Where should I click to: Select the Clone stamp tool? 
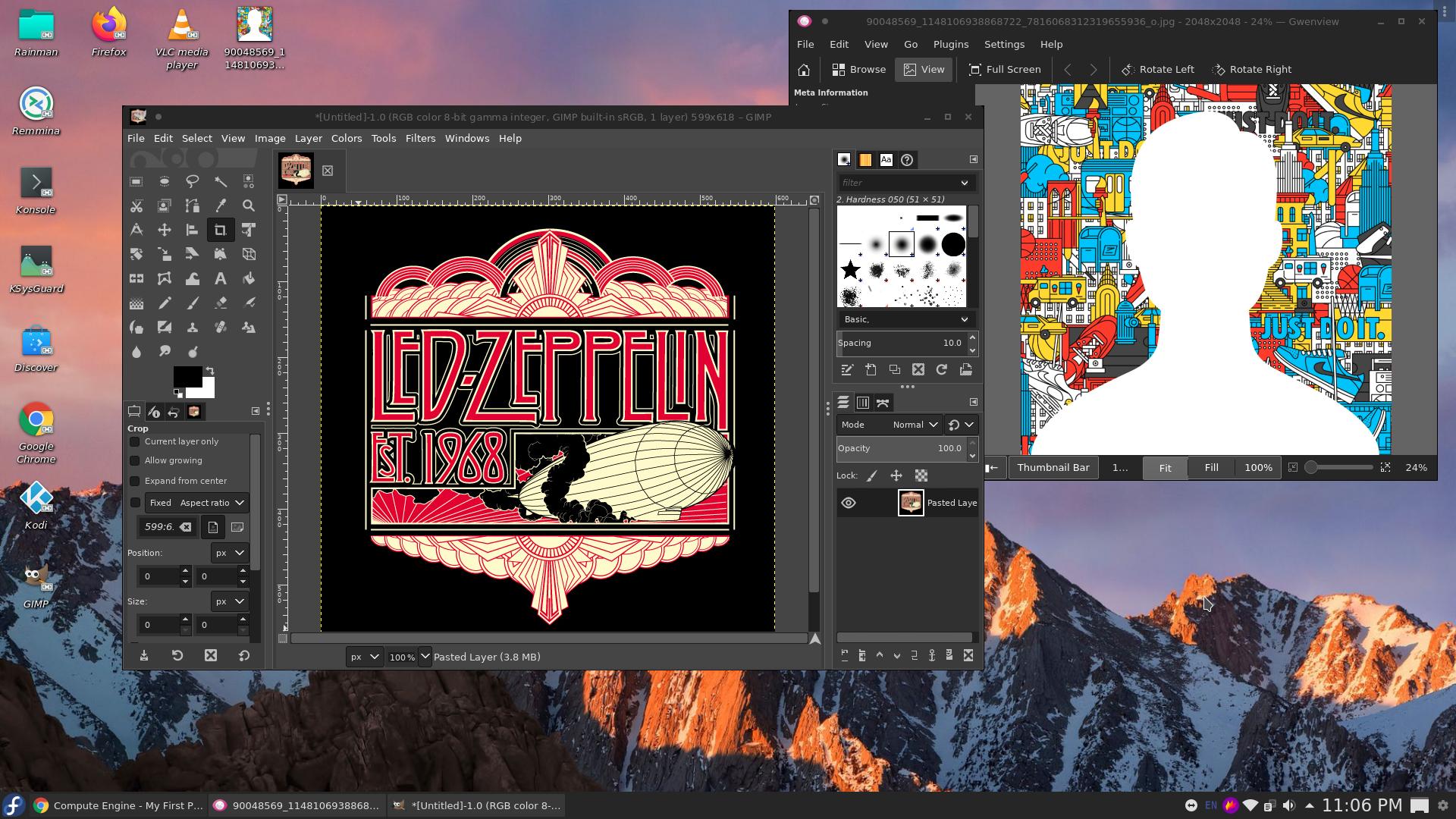click(192, 328)
